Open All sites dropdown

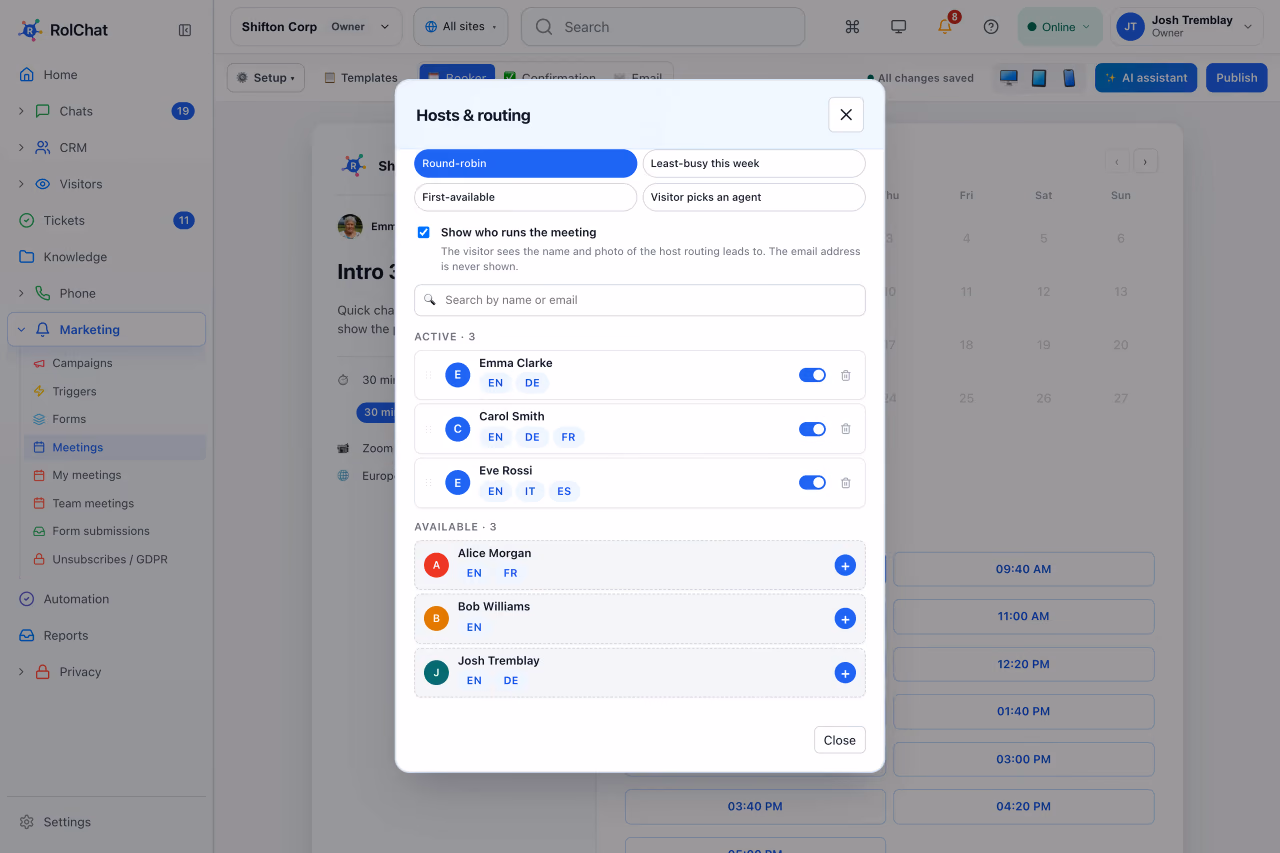(x=461, y=27)
